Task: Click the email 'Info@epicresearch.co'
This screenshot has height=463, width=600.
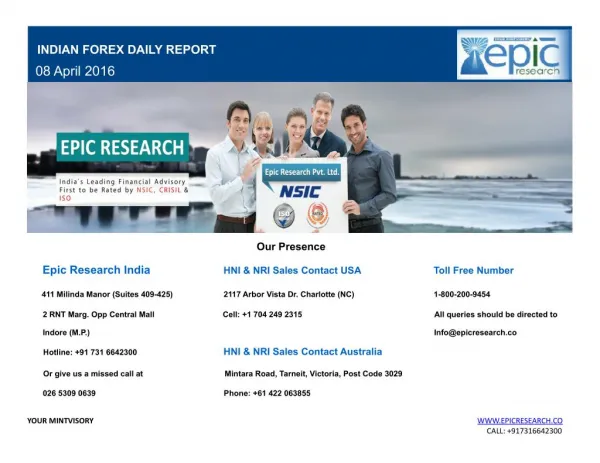Action: pyautogui.click(x=475, y=333)
